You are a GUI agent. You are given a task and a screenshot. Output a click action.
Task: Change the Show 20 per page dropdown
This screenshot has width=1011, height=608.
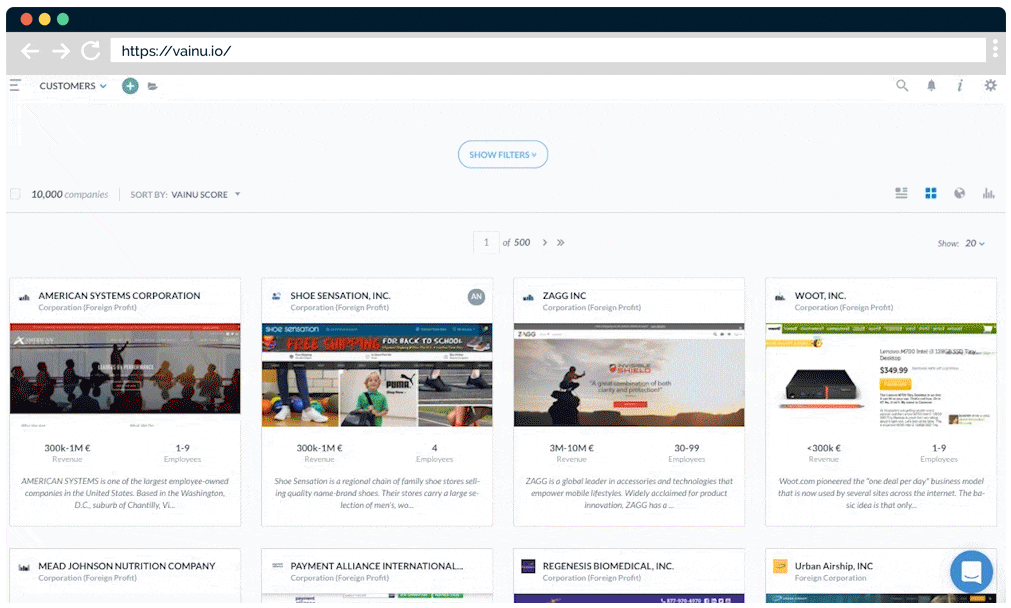974,243
